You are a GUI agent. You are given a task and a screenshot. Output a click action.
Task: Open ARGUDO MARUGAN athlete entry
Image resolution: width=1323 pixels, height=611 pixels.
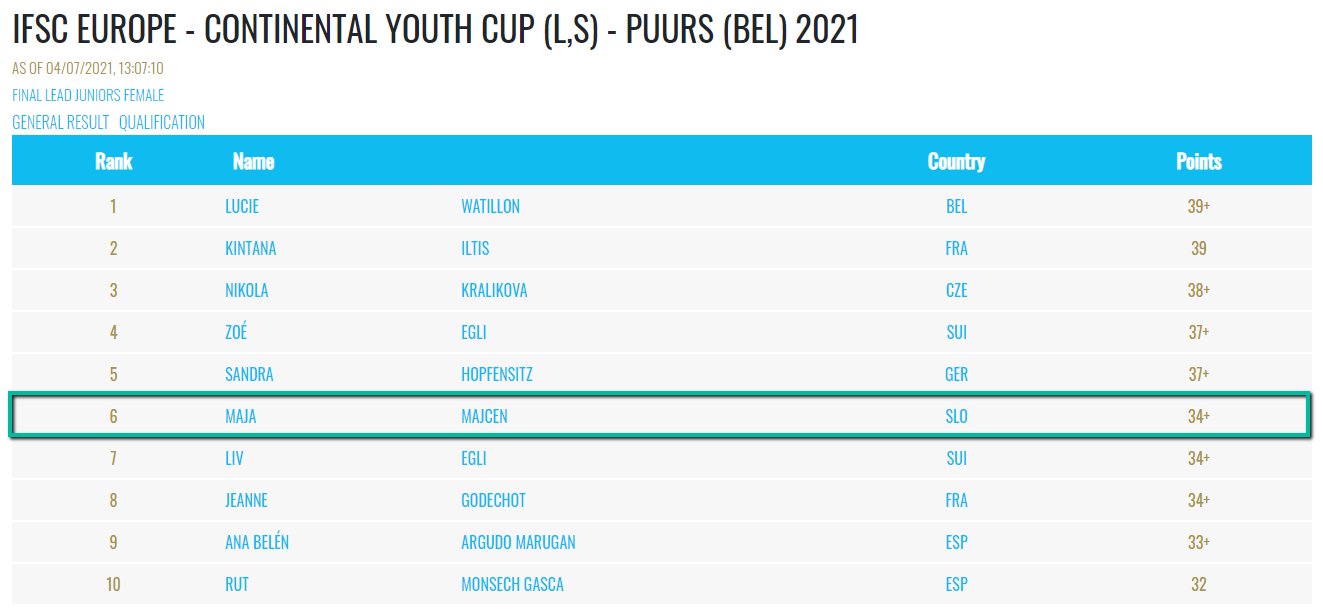point(518,543)
